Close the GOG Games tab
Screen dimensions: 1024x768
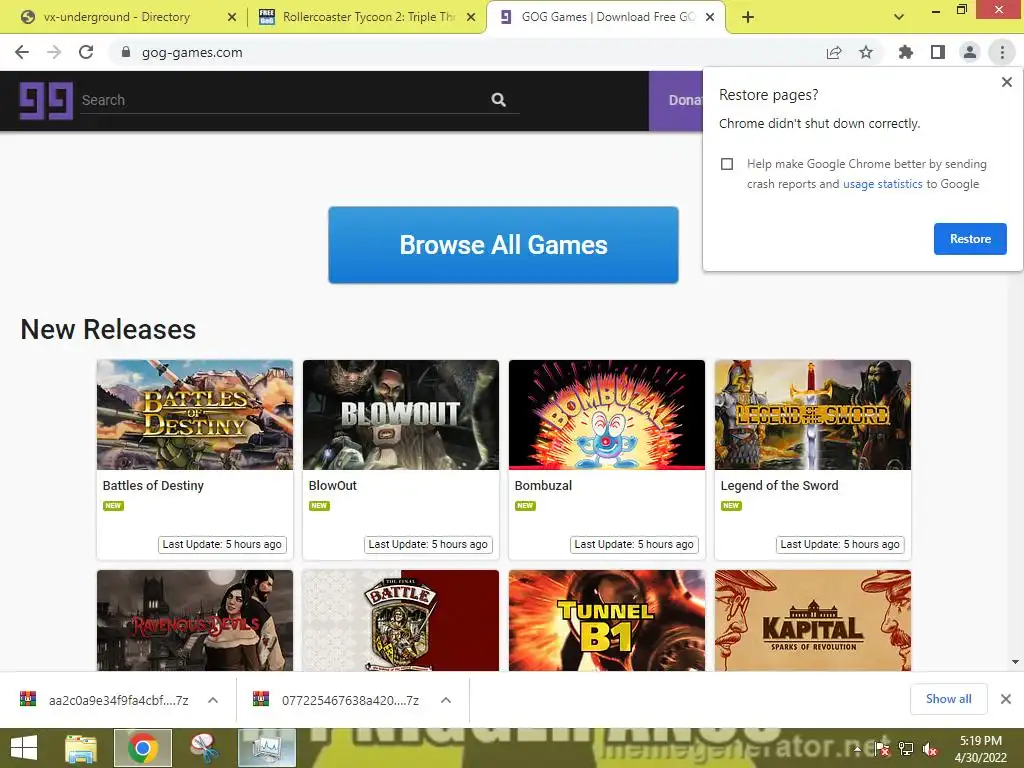[x=710, y=17]
